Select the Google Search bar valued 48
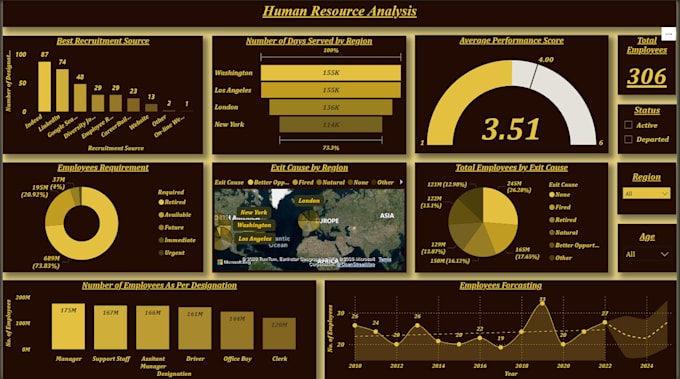 (x=80, y=98)
